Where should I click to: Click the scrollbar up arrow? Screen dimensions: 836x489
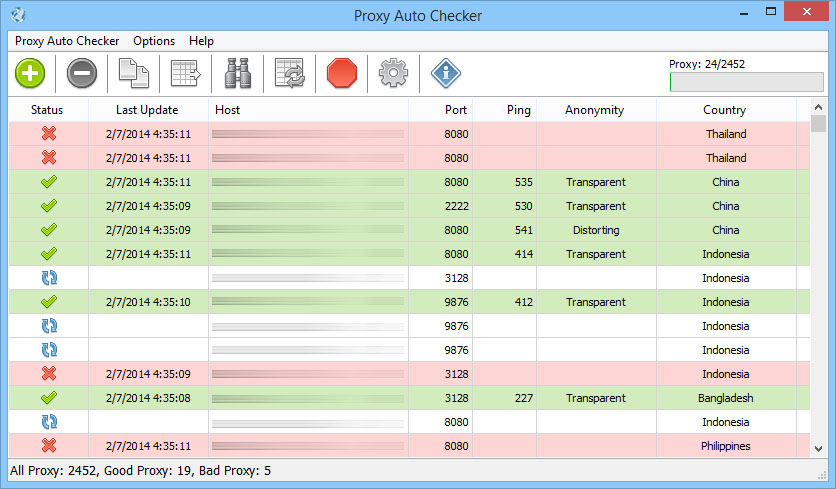coord(818,107)
